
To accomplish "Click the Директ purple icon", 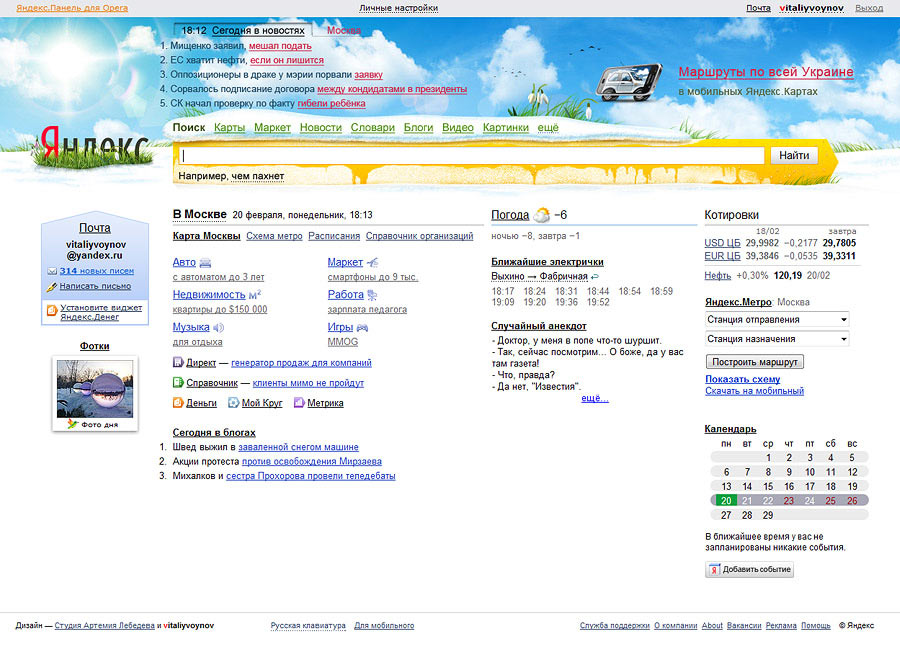I will (x=178, y=362).
